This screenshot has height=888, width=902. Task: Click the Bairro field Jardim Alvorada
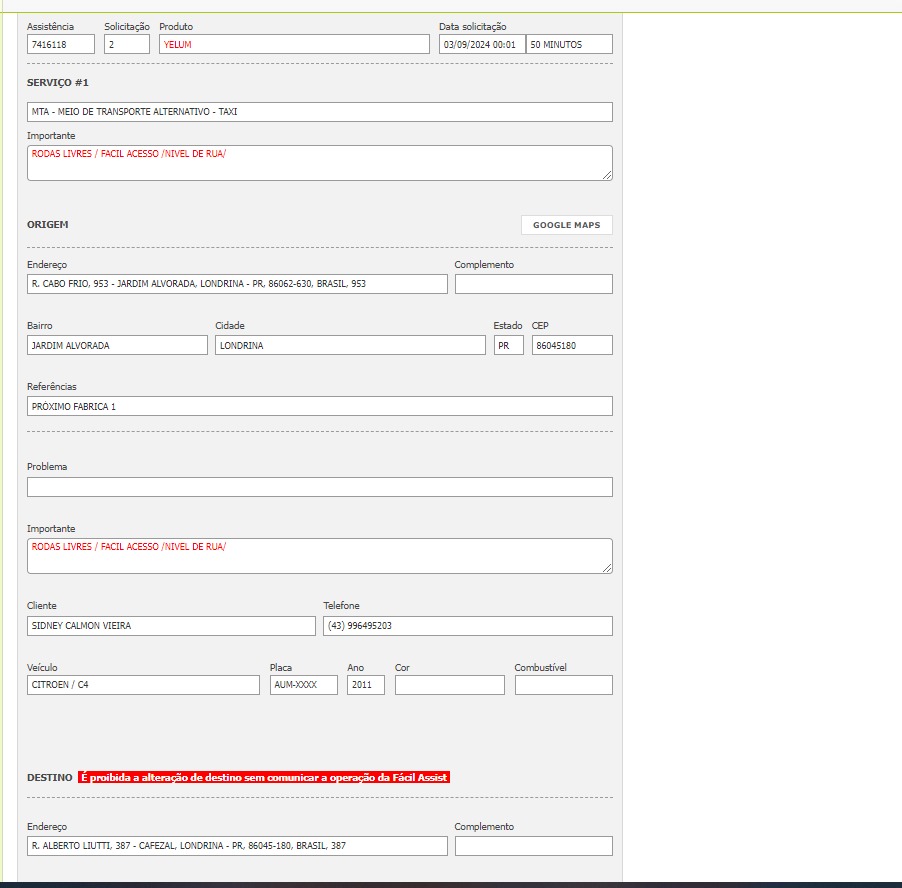(117, 345)
